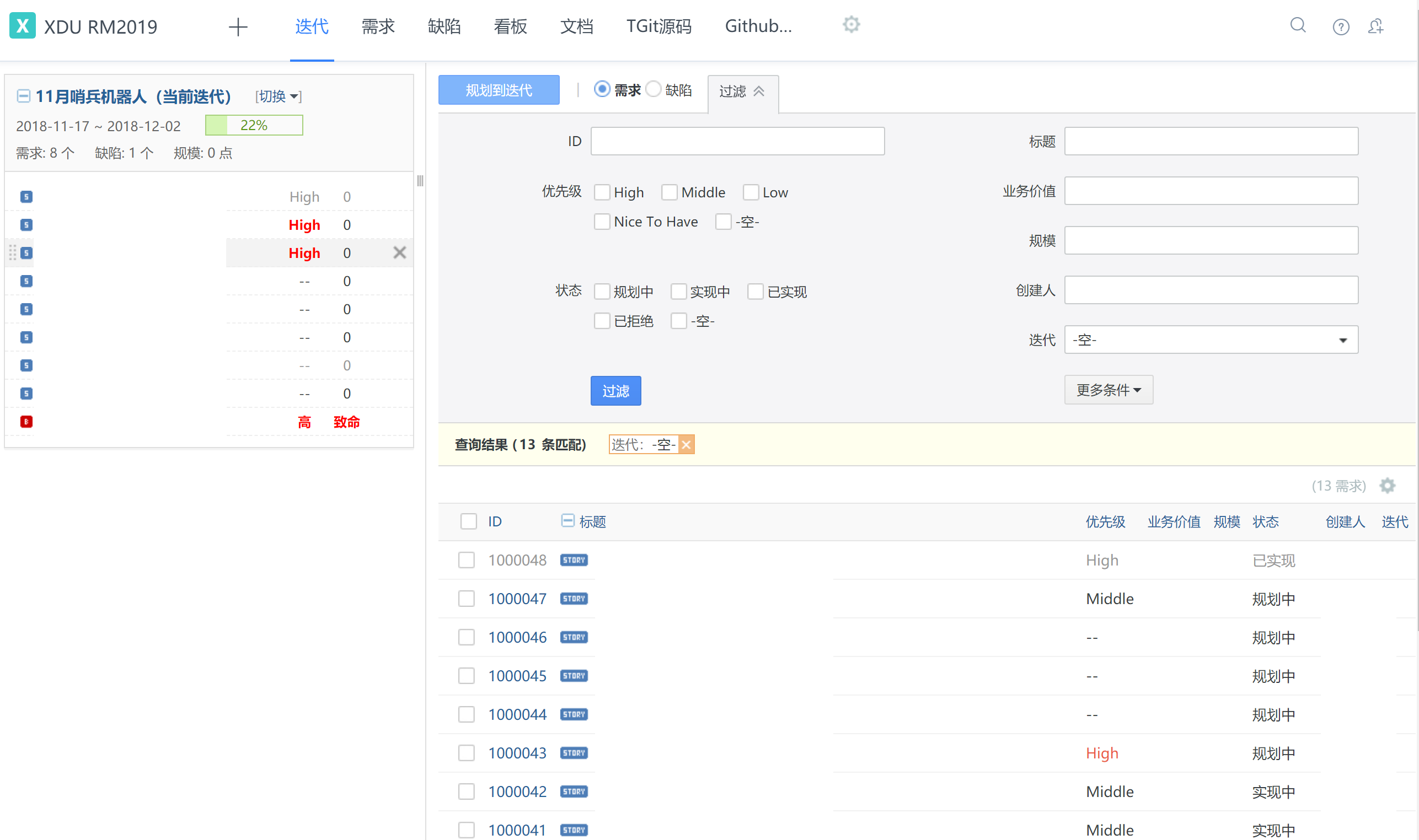Click the 22% iteration progress bar
This screenshot has width=1419, height=840.
click(x=254, y=125)
